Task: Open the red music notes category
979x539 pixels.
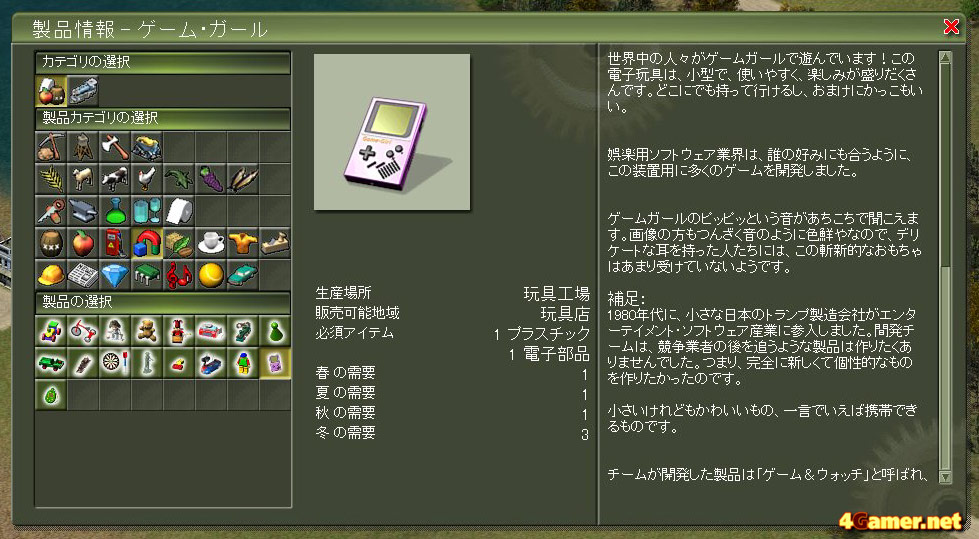Action: coord(179,275)
